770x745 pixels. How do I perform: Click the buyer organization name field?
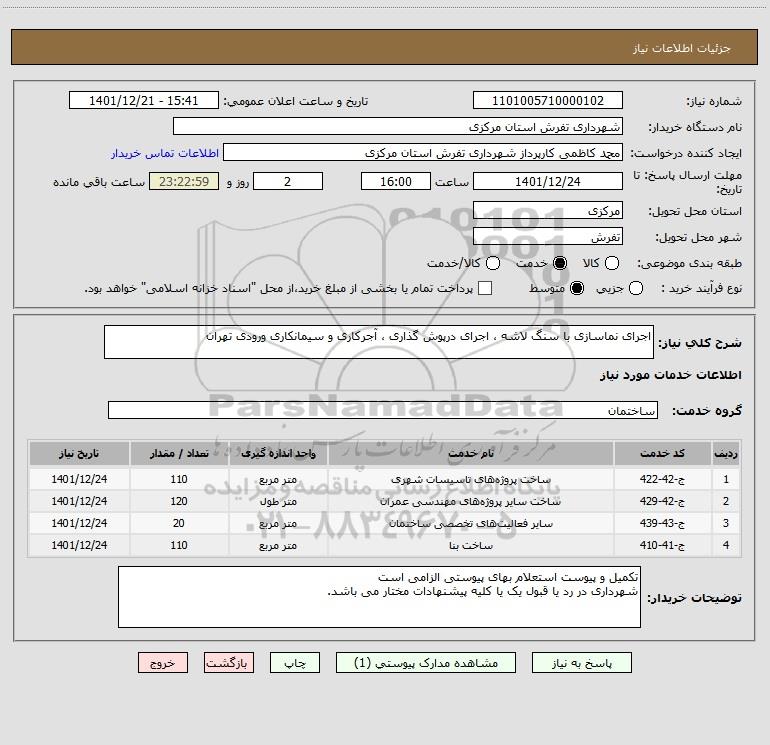point(398,127)
